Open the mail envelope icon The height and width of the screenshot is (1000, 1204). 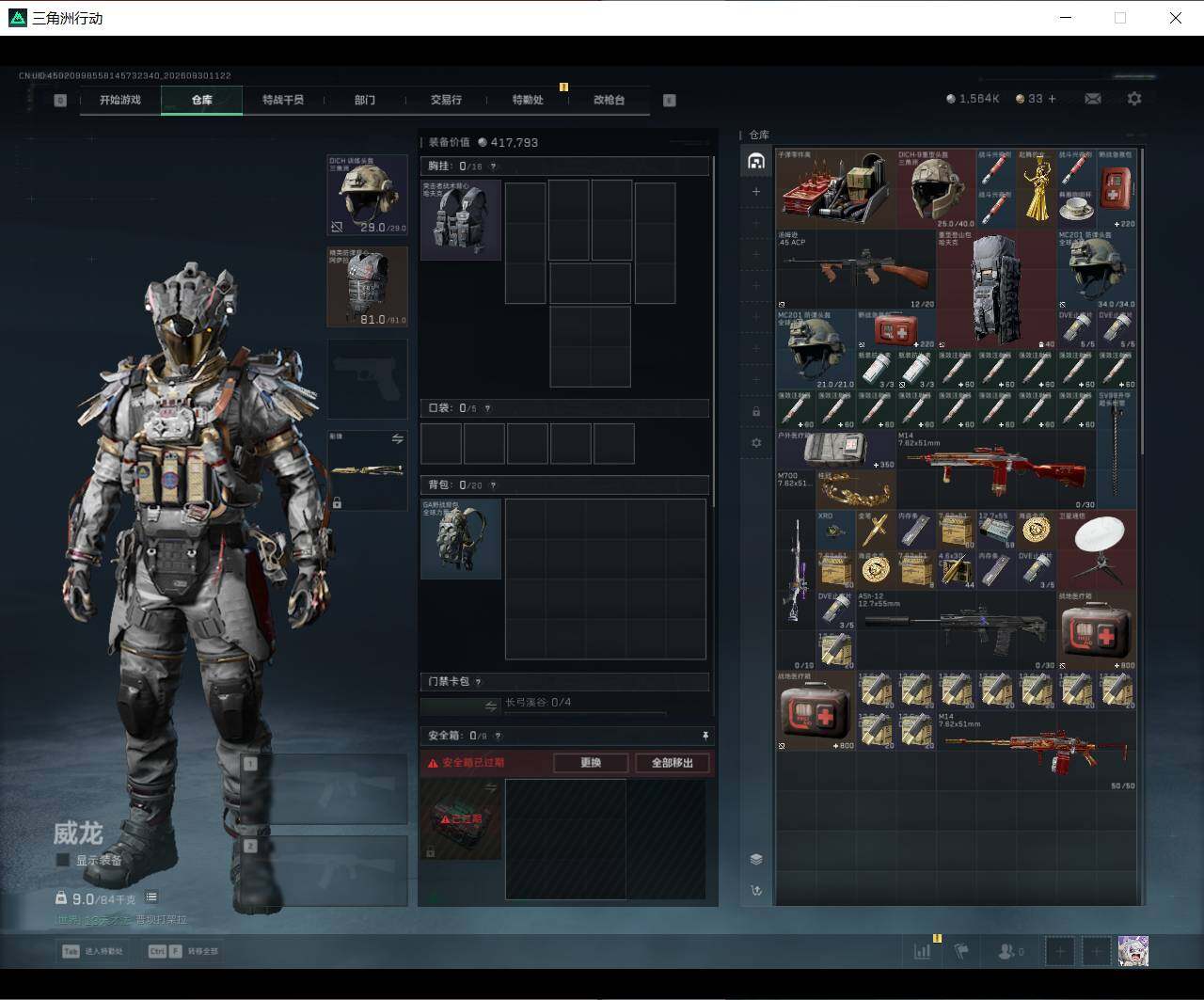coord(1092,99)
